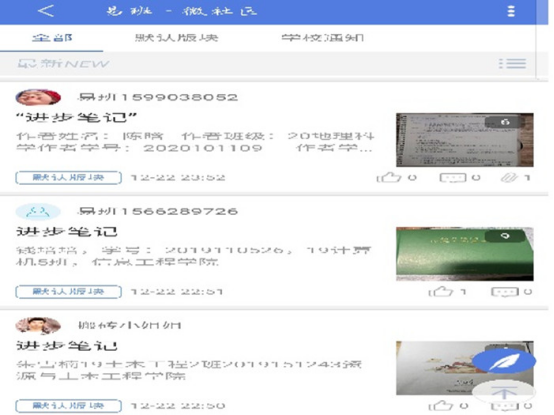Image resolution: width=554 pixels, height=415 pixels.
Task: Like the post by 易班1599038052
Action: pos(389,177)
